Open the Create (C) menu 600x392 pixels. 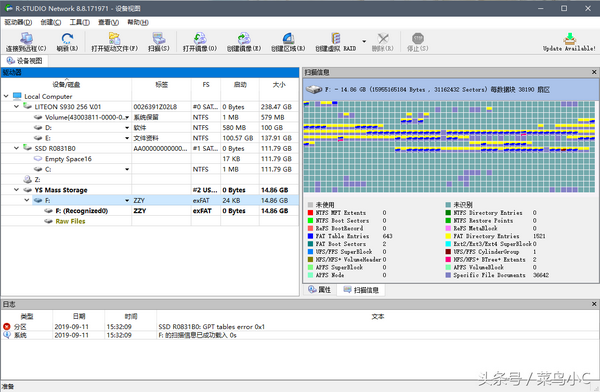coord(51,22)
